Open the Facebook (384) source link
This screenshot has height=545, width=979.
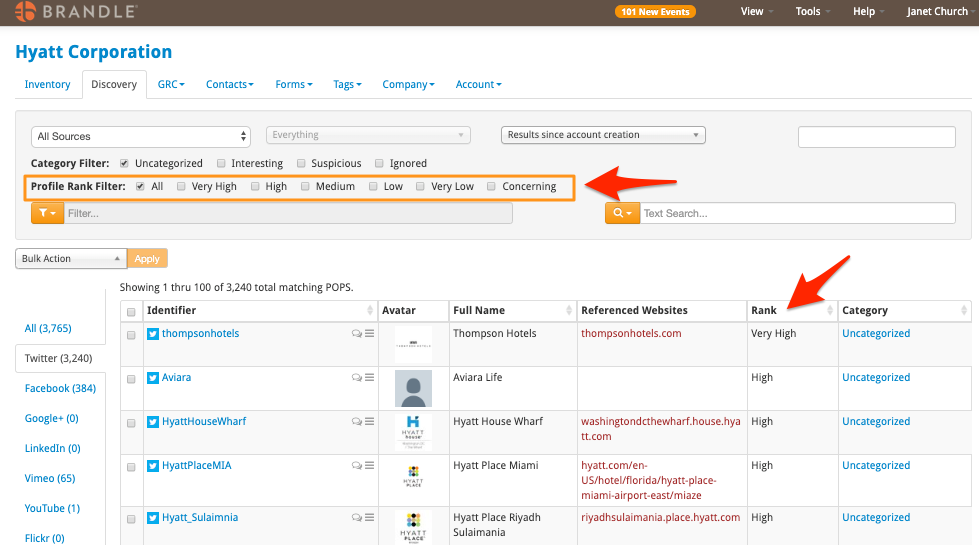point(61,388)
